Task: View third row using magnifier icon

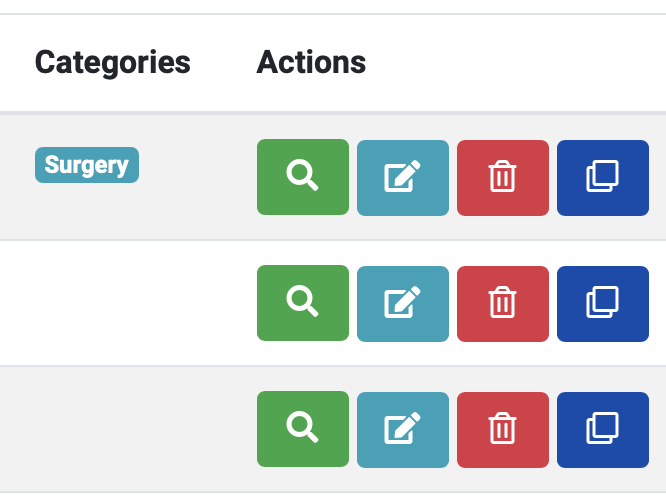Action: pos(303,429)
